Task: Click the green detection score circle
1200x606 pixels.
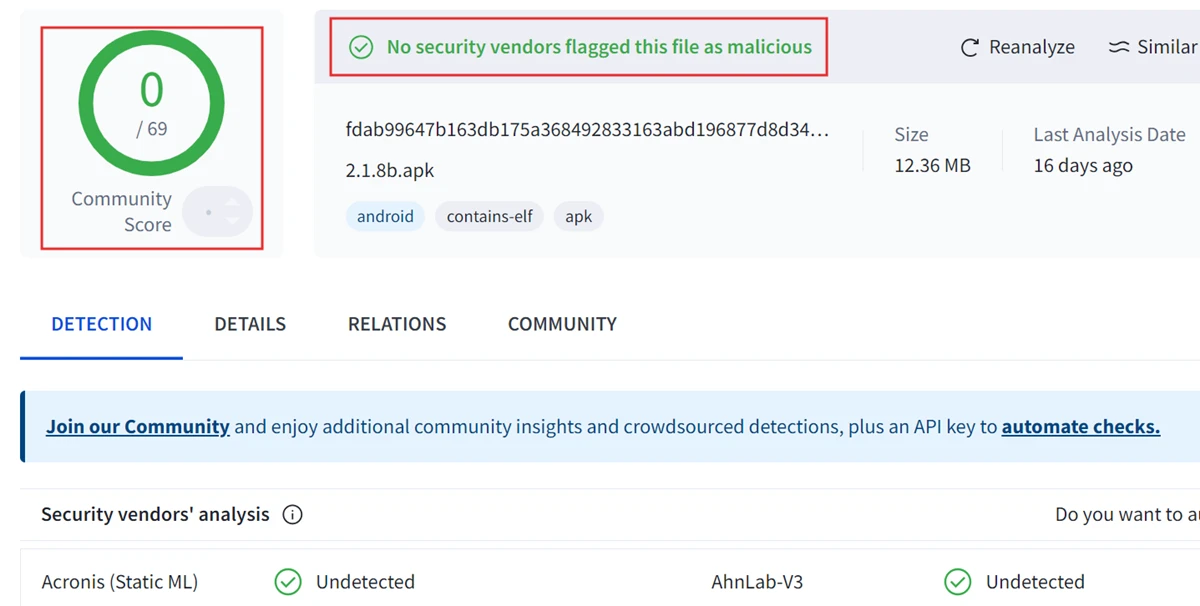Action: [x=151, y=103]
